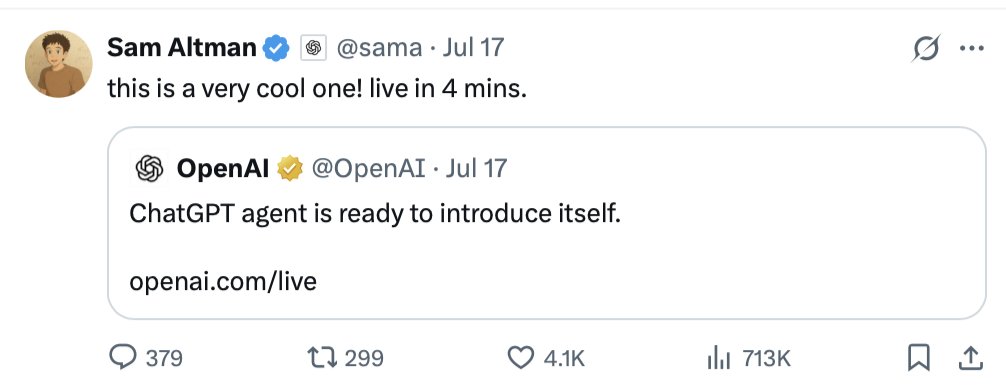
Task: Click Sam Altman's blue verified badge
Action: pyautogui.click(x=277, y=48)
